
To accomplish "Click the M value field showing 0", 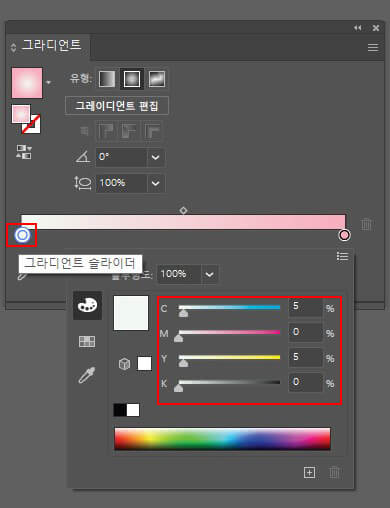I will click(306, 332).
